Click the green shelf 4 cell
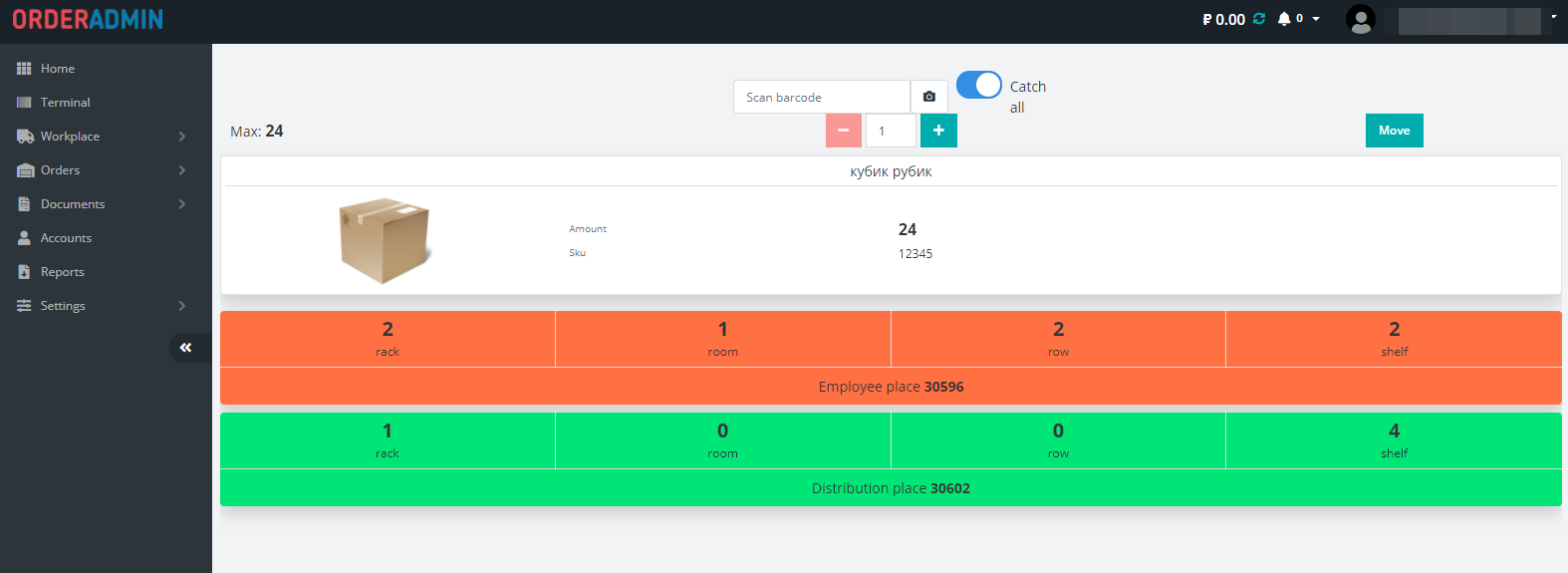 (1394, 440)
